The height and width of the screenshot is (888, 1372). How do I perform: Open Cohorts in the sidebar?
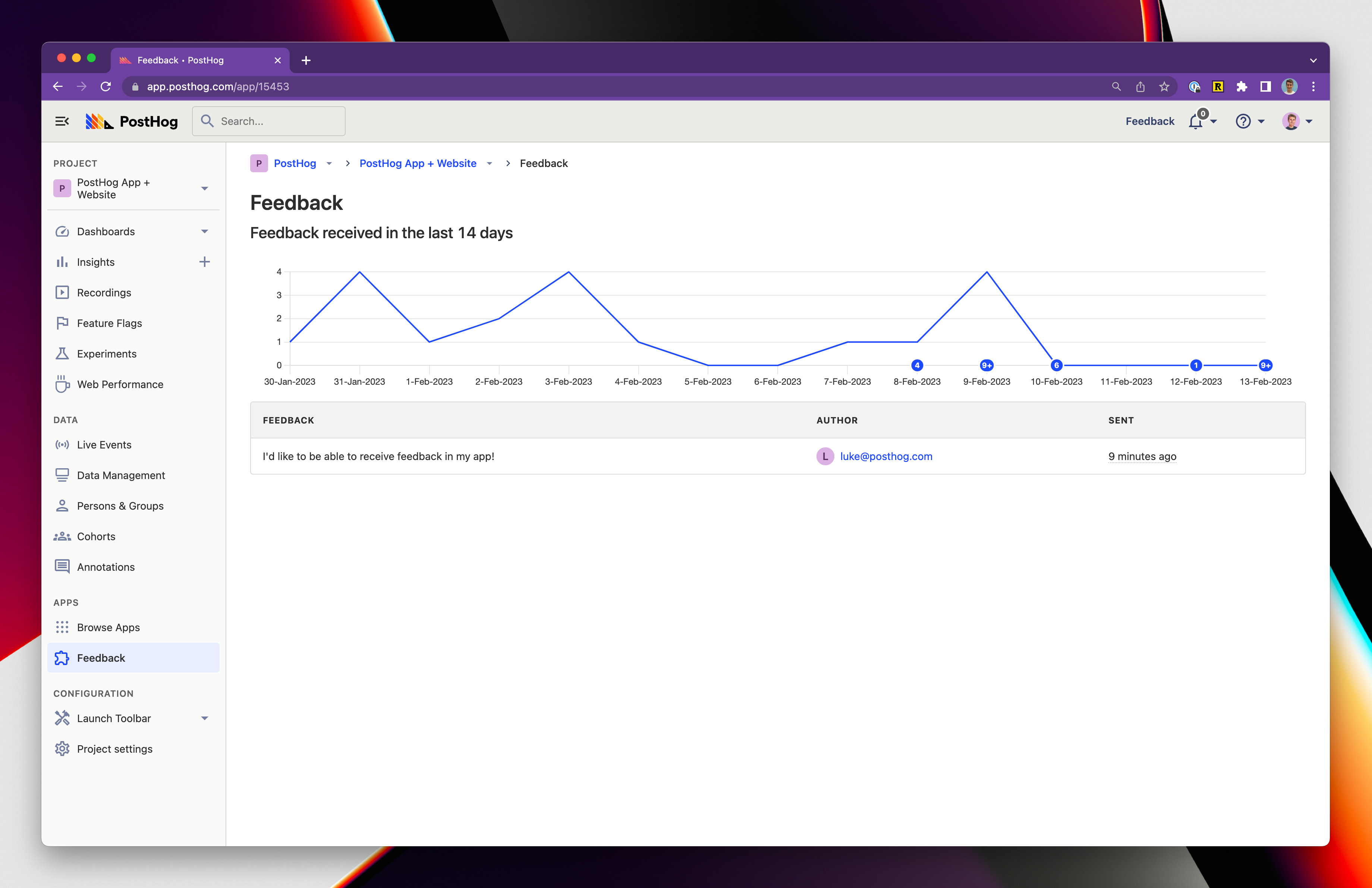point(96,536)
